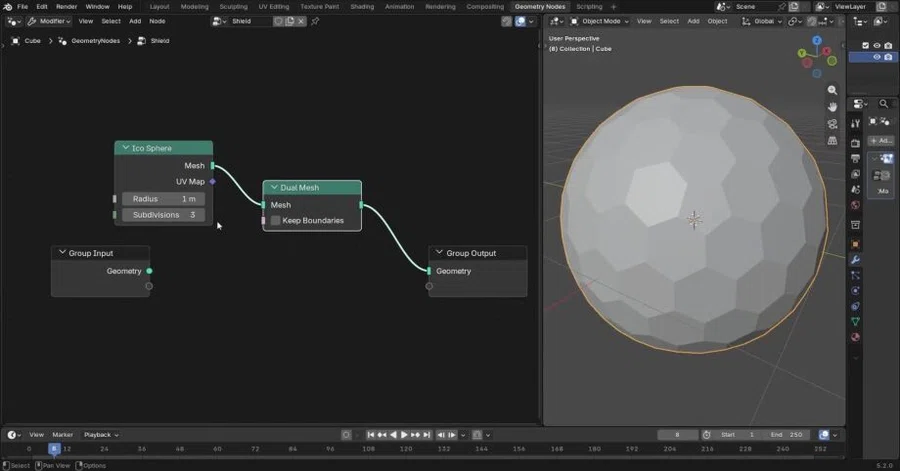900x471 pixels.
Task: Collapse the Ico Sphere node
Action: 126,148
